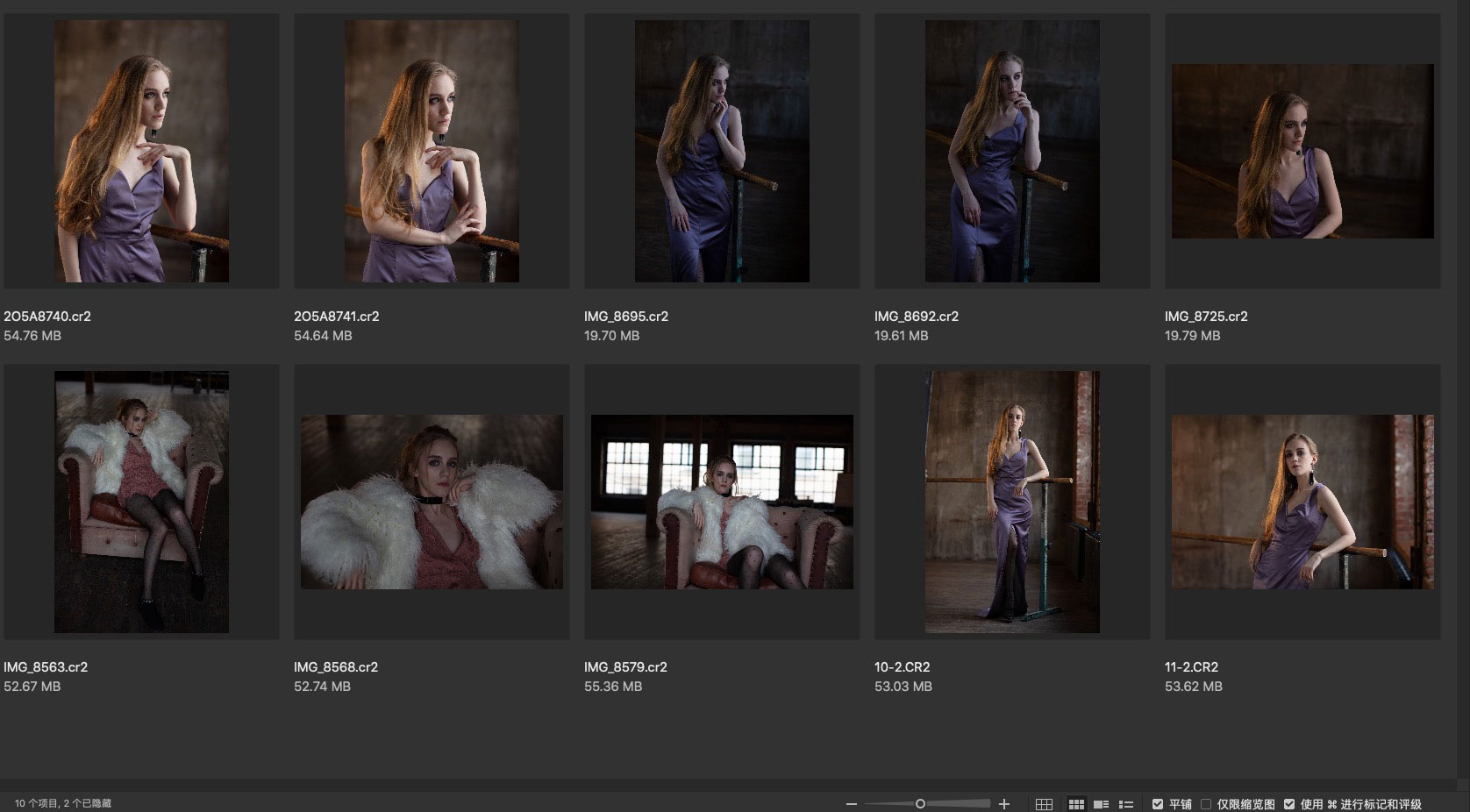The height and width of the screenshot is (812, 1470).
Task: Enable the 仅限缩览图 checkbox
Action: click(x=1206, y=804)
